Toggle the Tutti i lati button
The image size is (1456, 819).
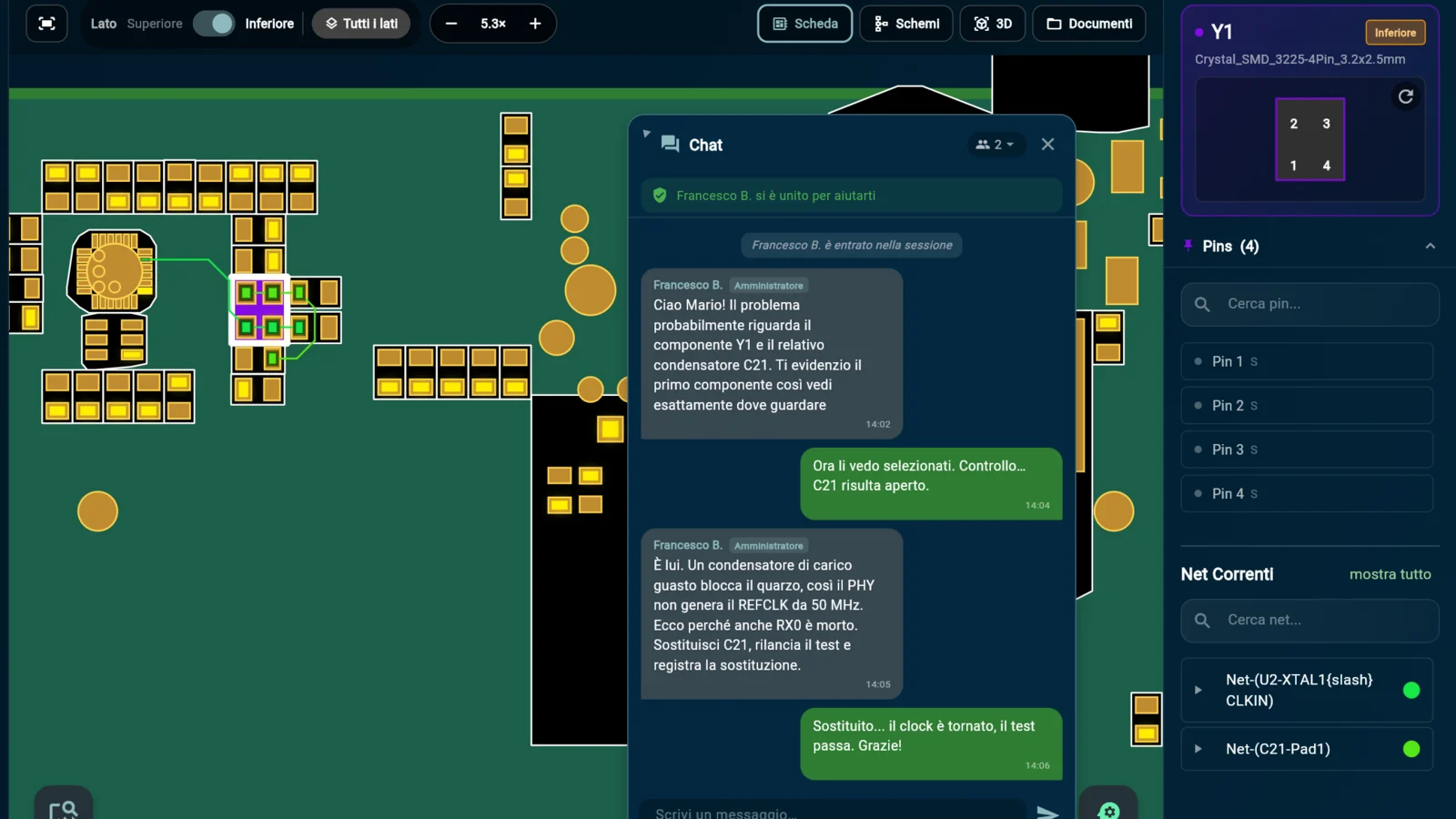[x=361, y=24]
